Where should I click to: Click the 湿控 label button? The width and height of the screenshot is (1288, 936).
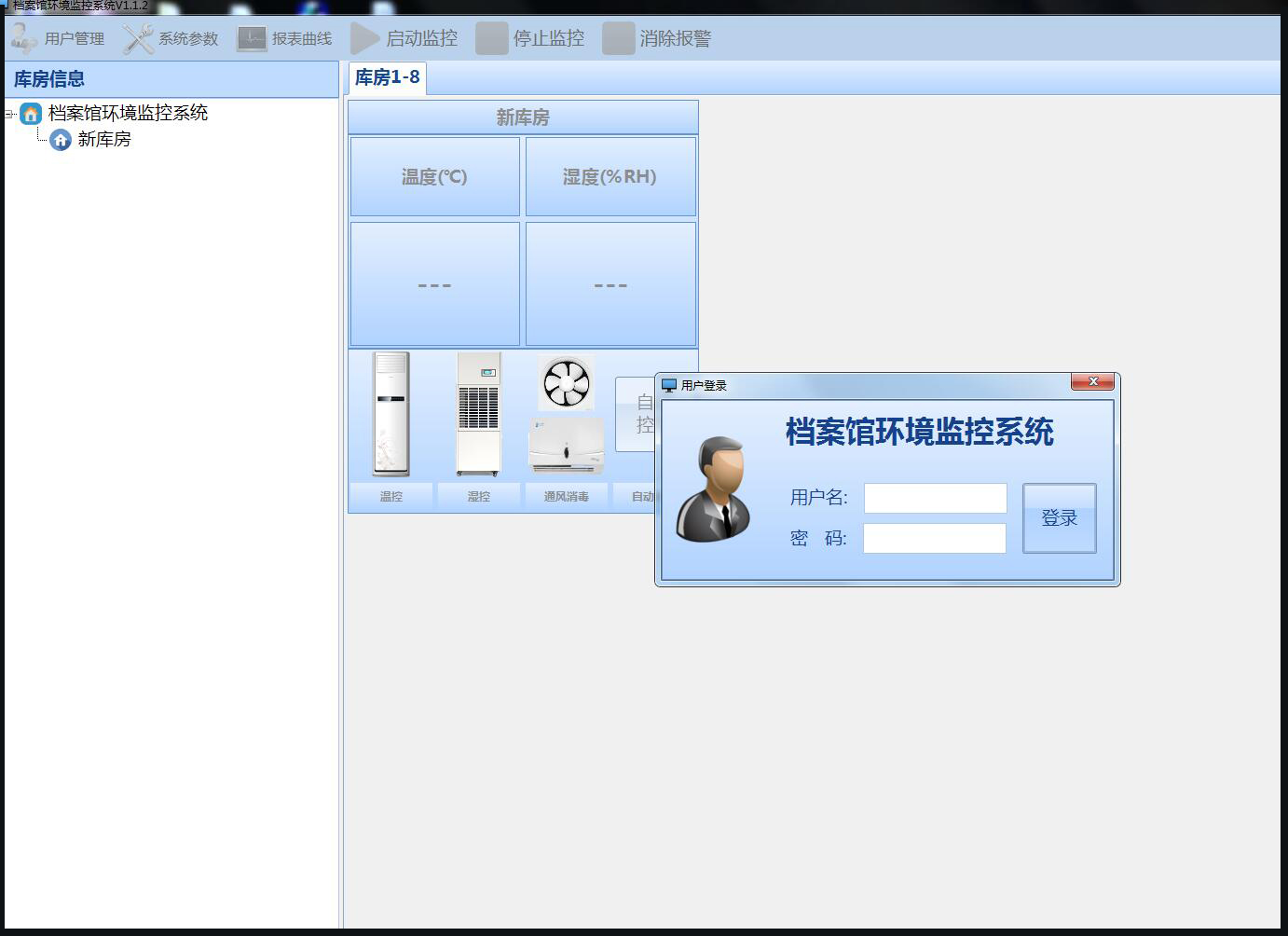tap(479, 497)
